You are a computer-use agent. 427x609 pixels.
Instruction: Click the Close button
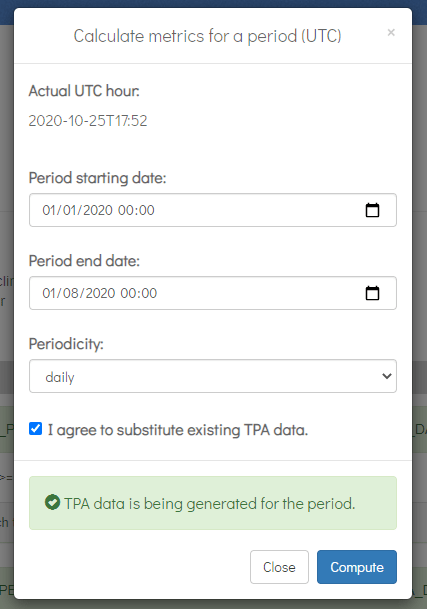[279, 567]
